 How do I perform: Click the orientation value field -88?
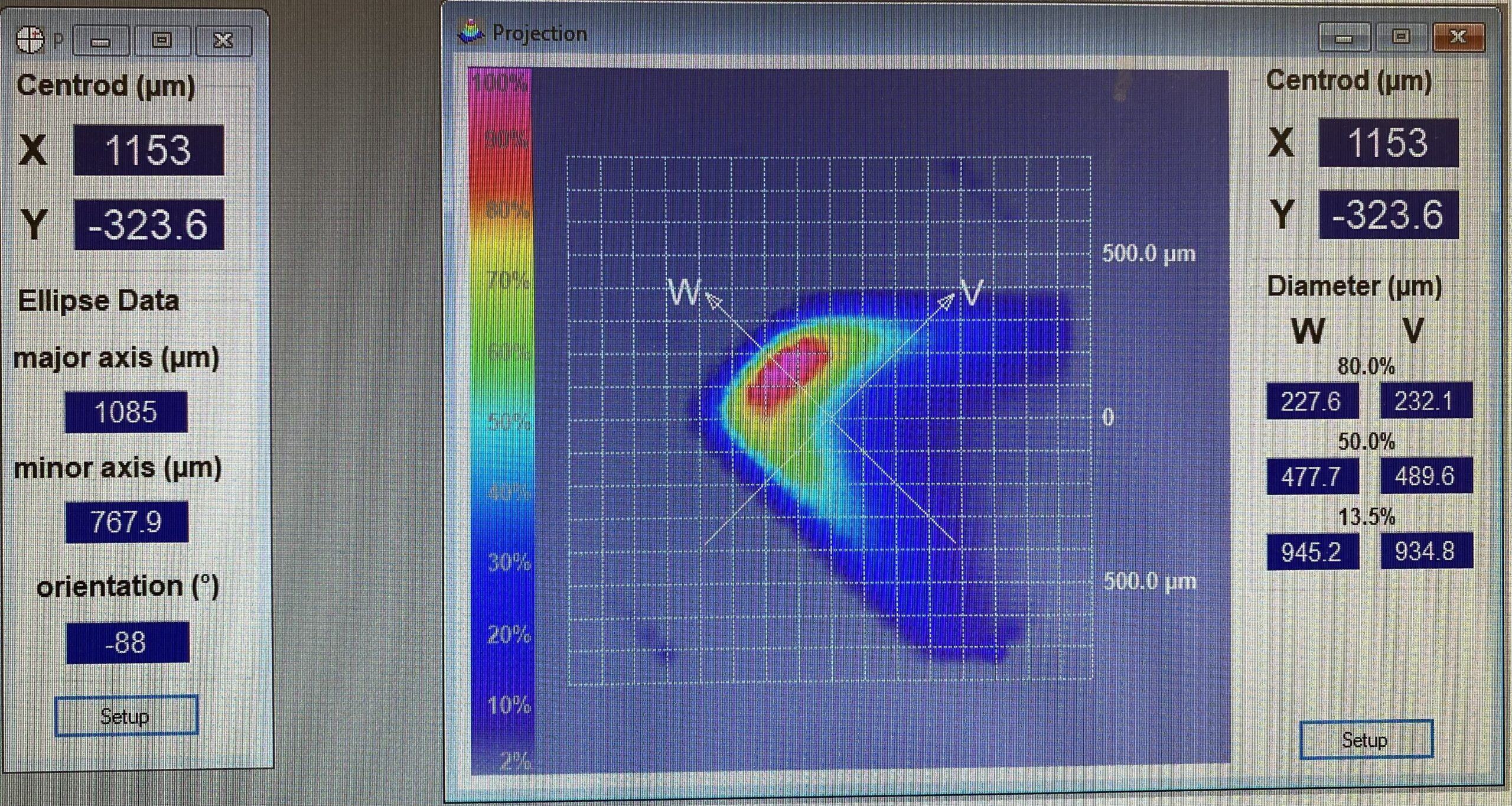(127, 642)
